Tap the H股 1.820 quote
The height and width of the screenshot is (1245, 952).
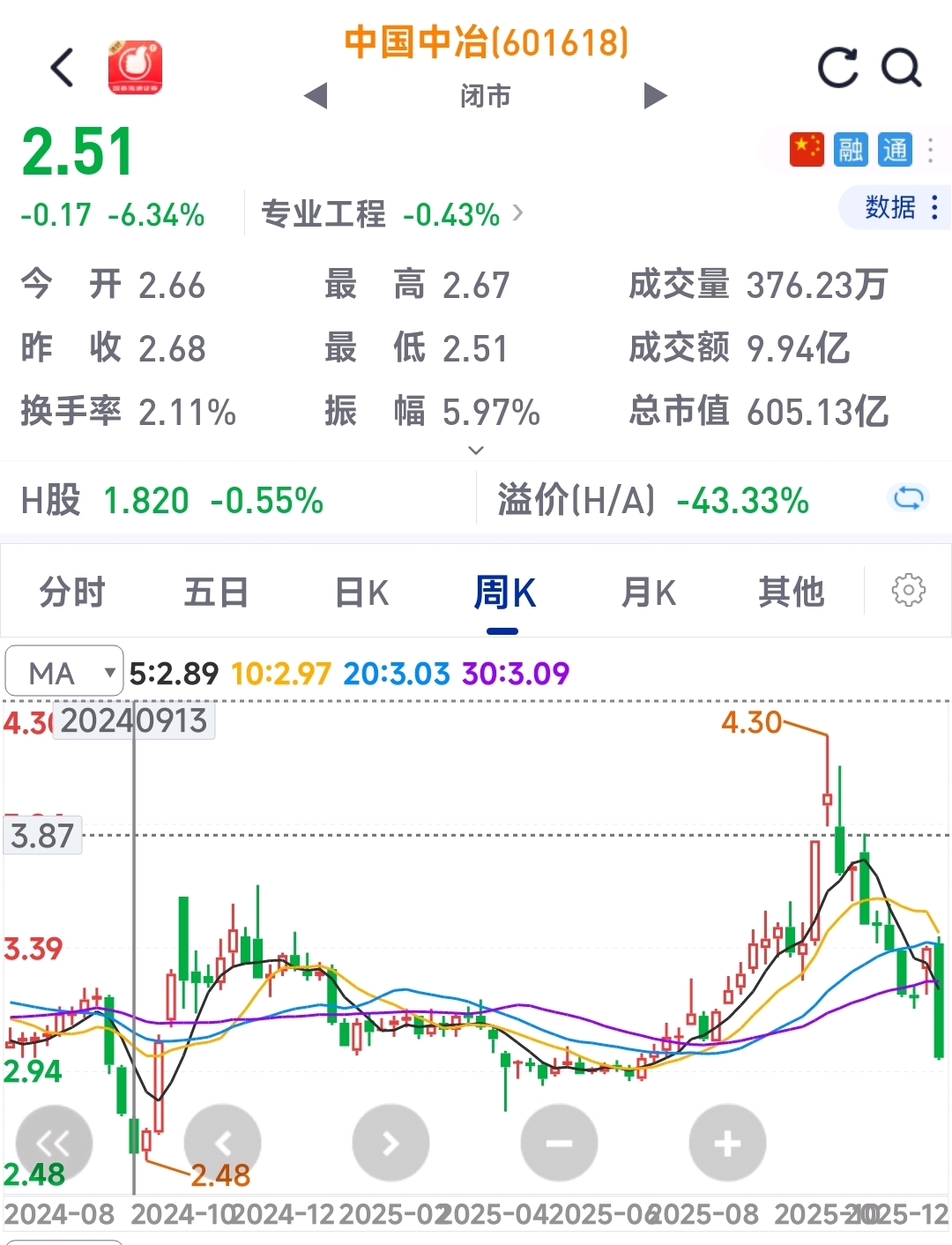[x=172, y=501]
